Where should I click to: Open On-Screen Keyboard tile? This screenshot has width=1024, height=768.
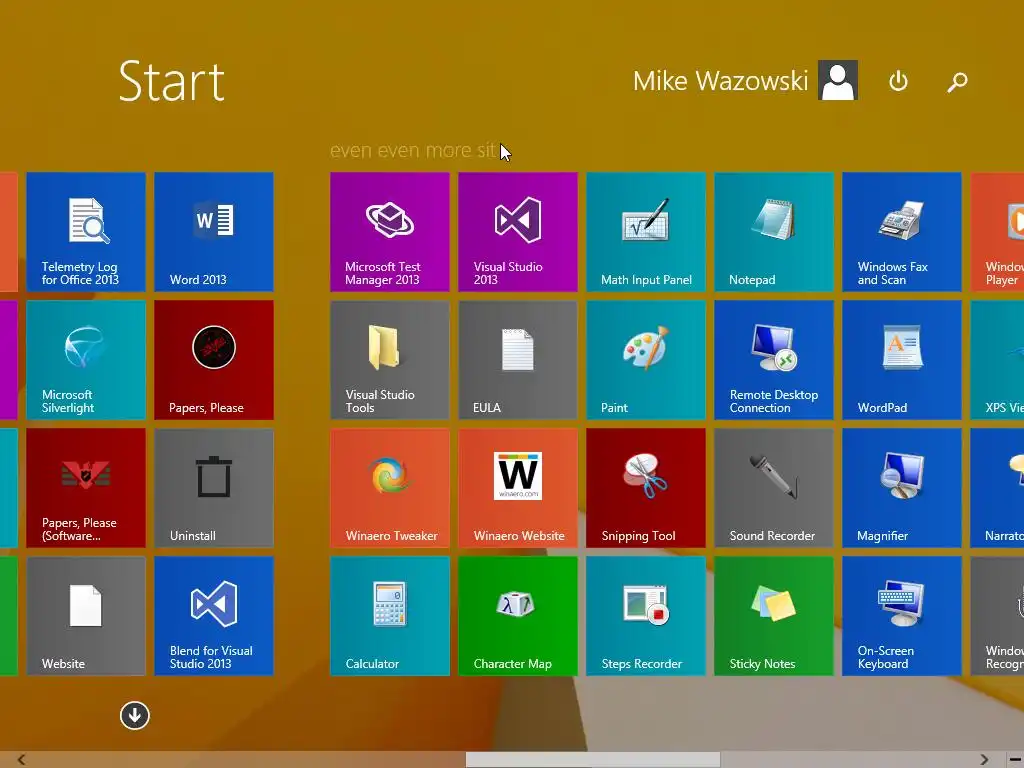(902, 616)
